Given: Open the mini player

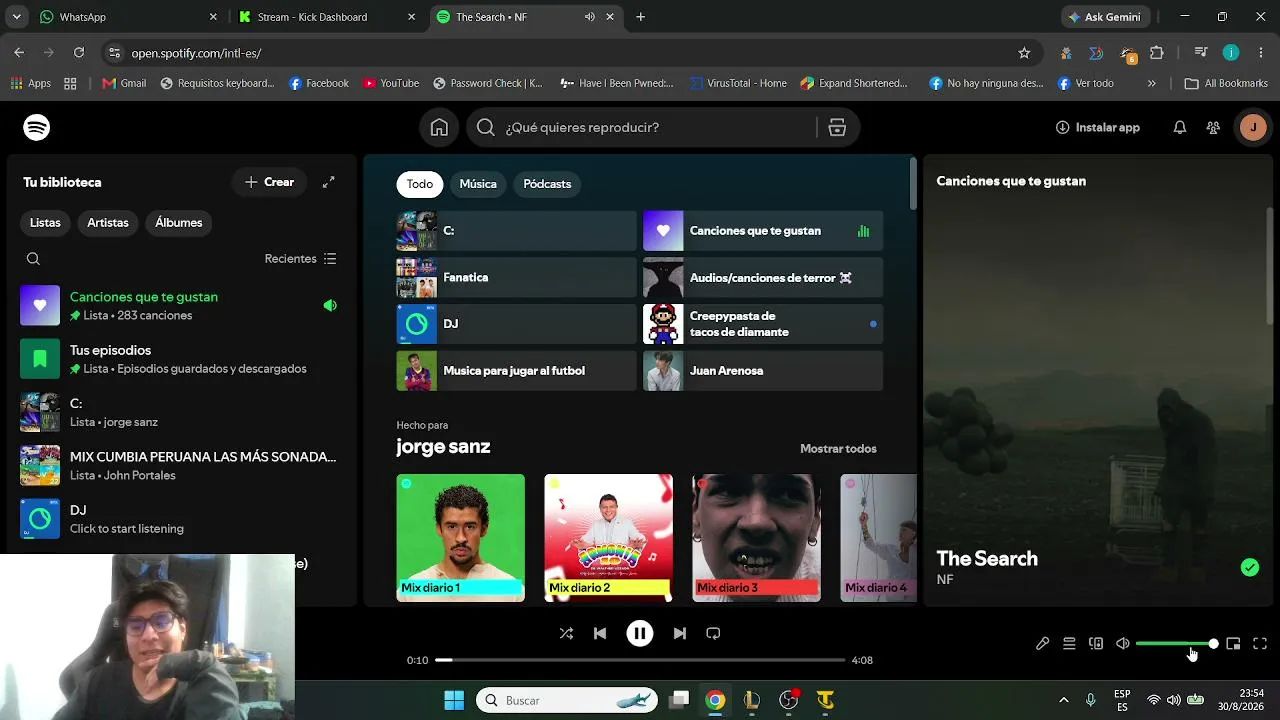Looking at the screenshot, I should [x=1233, y=644].
